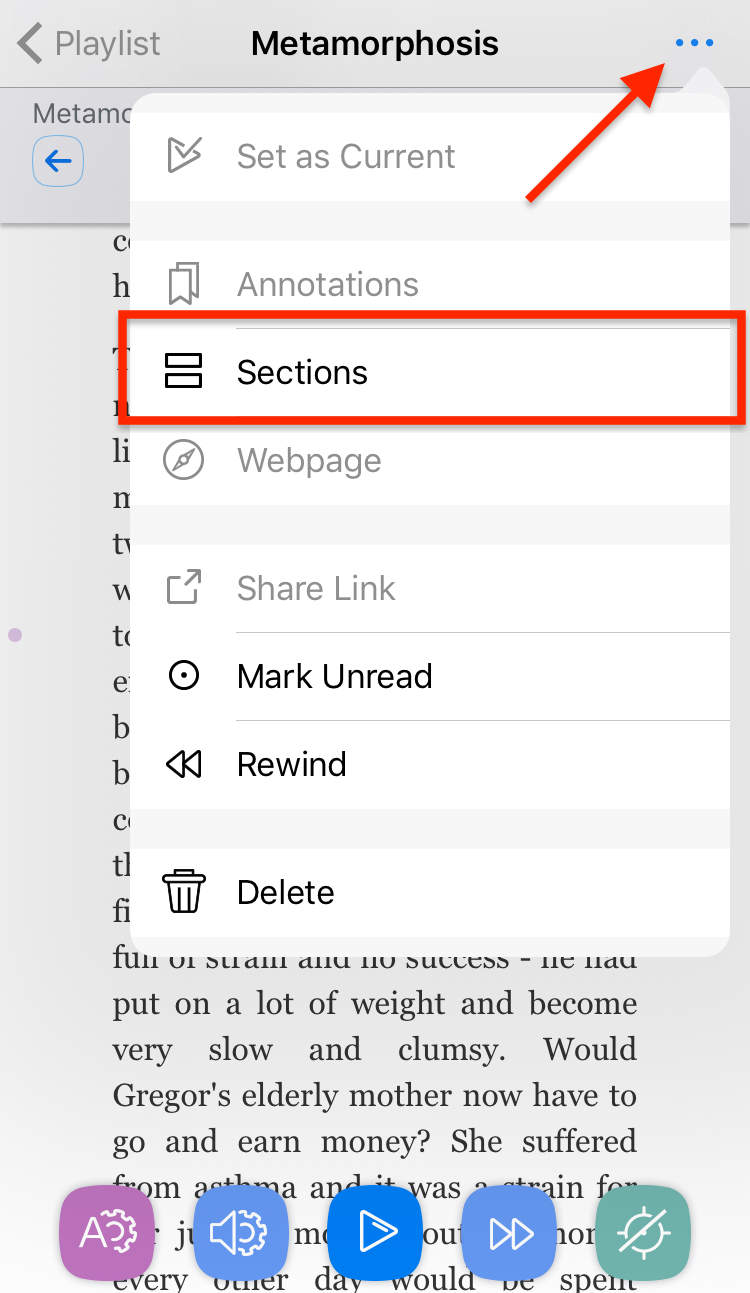Select the Sections menu item
750x1293 pixels.
tap(430, 372)
